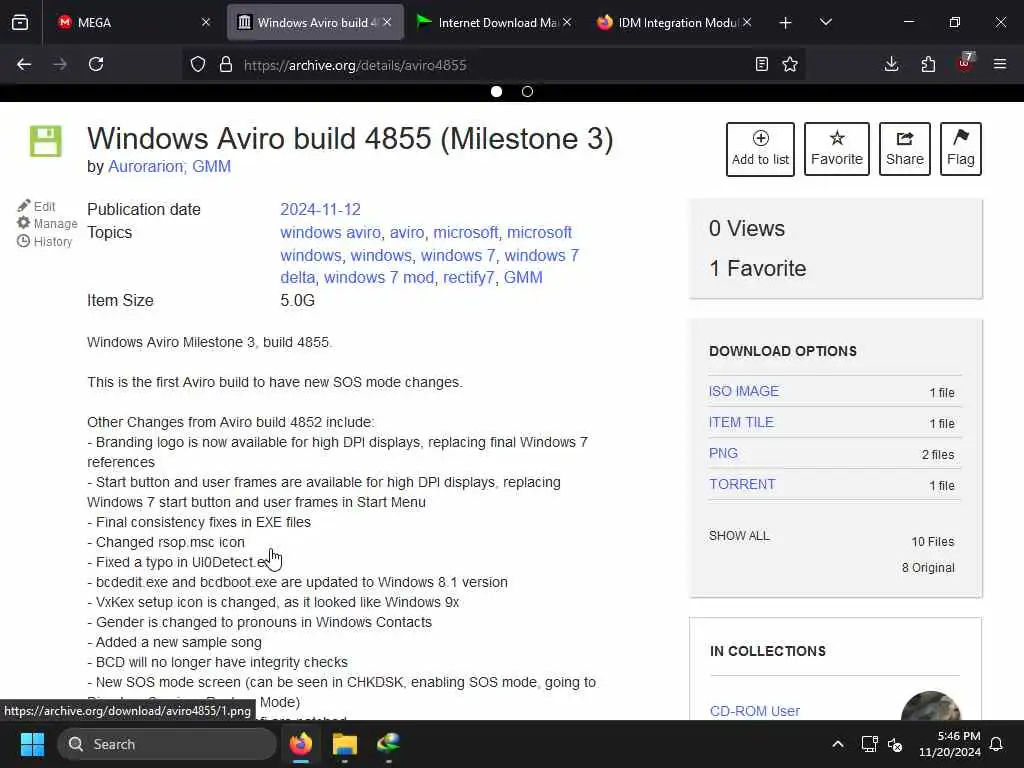The height and width of the screenshot is (768, 1024).
Task: Open the item History link
Action: tap(44, 241)
